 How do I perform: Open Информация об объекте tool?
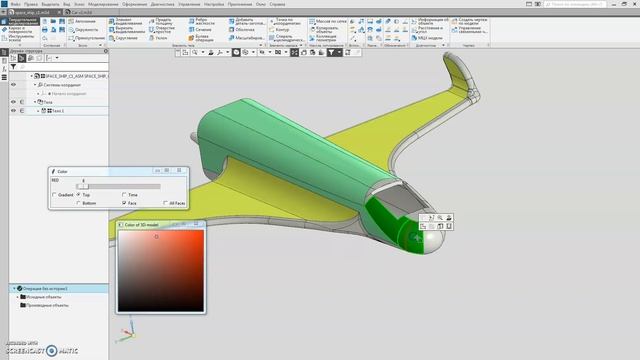[429, 21]
